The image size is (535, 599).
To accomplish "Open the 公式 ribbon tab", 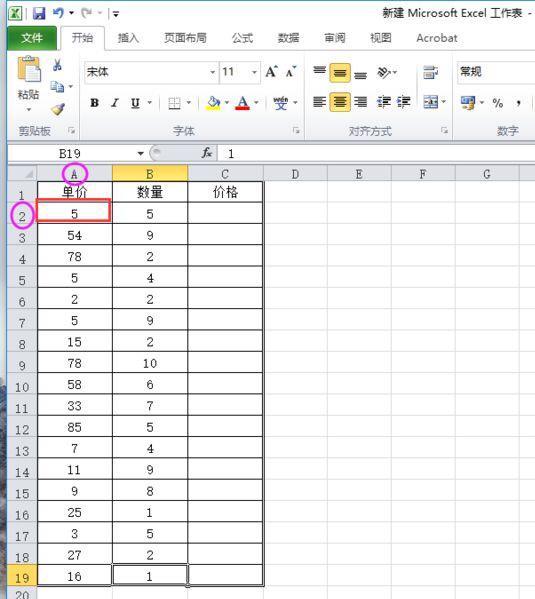I will [x=242, y=38].
